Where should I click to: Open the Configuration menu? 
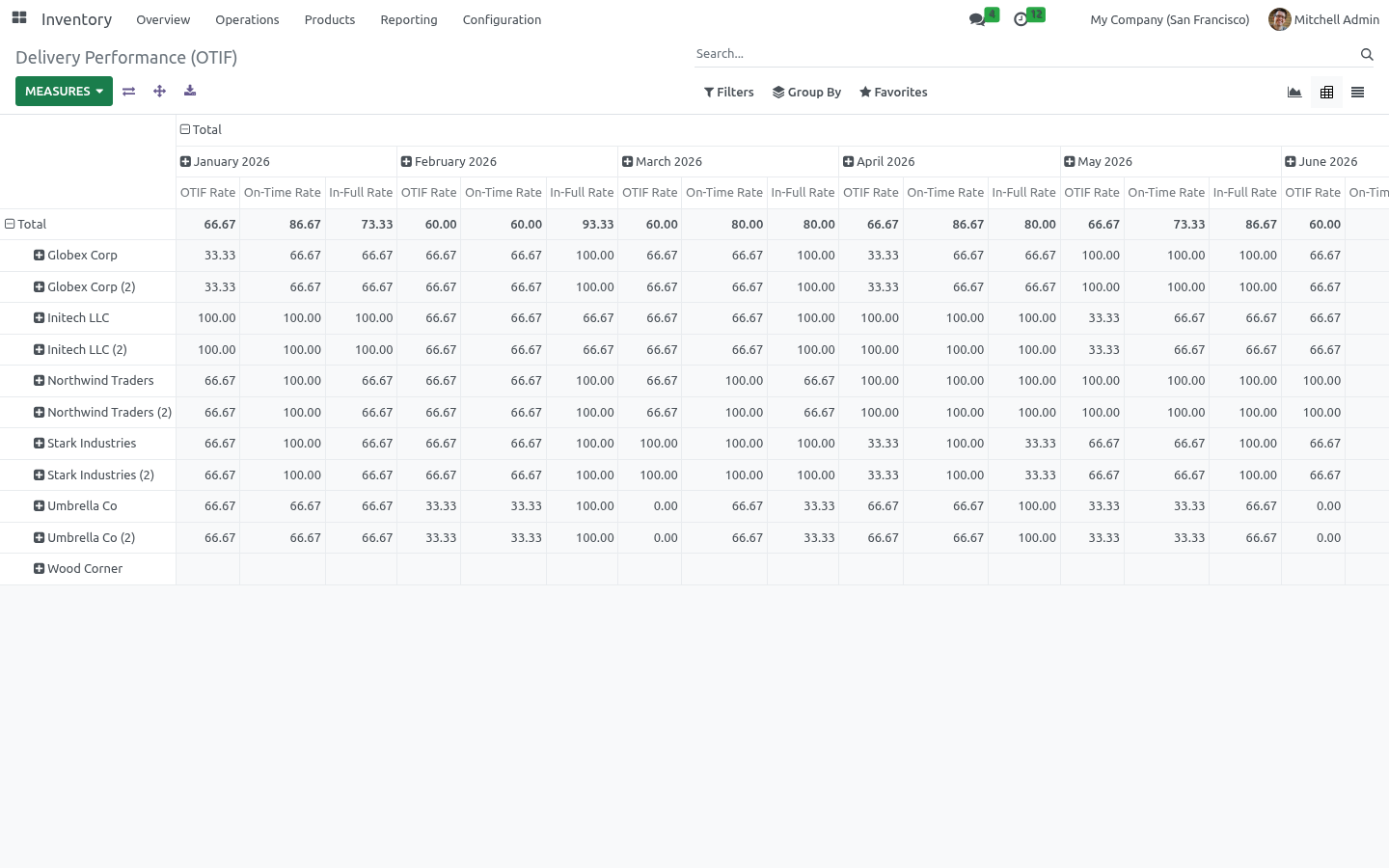pos(502,19)
